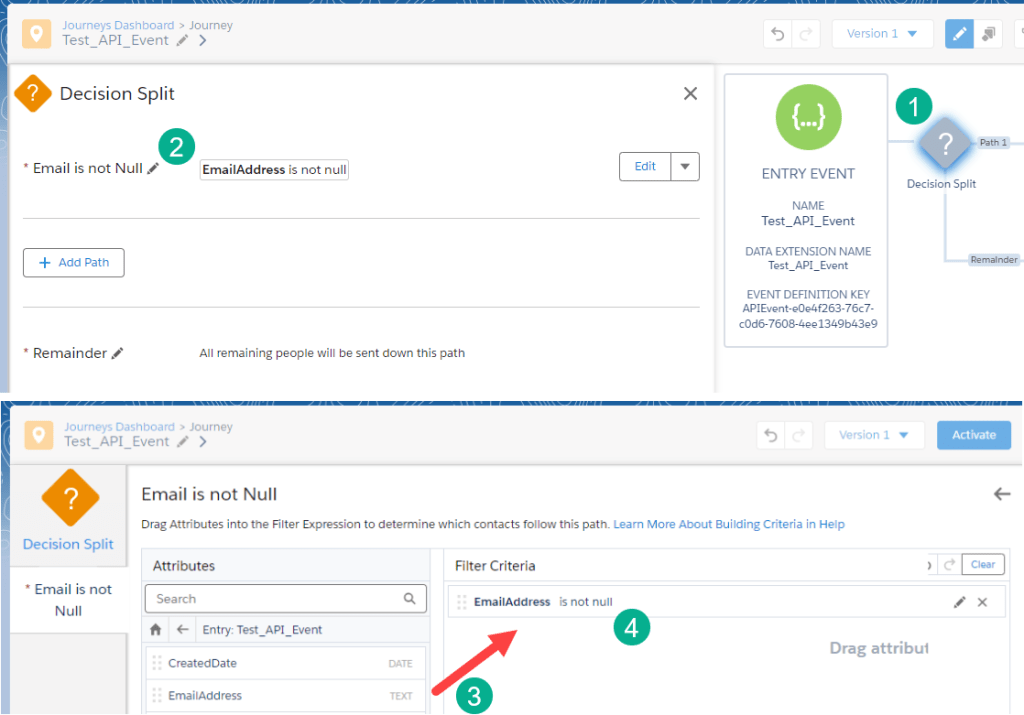Rename path using pencil beside Email is not Null

click(153, 169)
